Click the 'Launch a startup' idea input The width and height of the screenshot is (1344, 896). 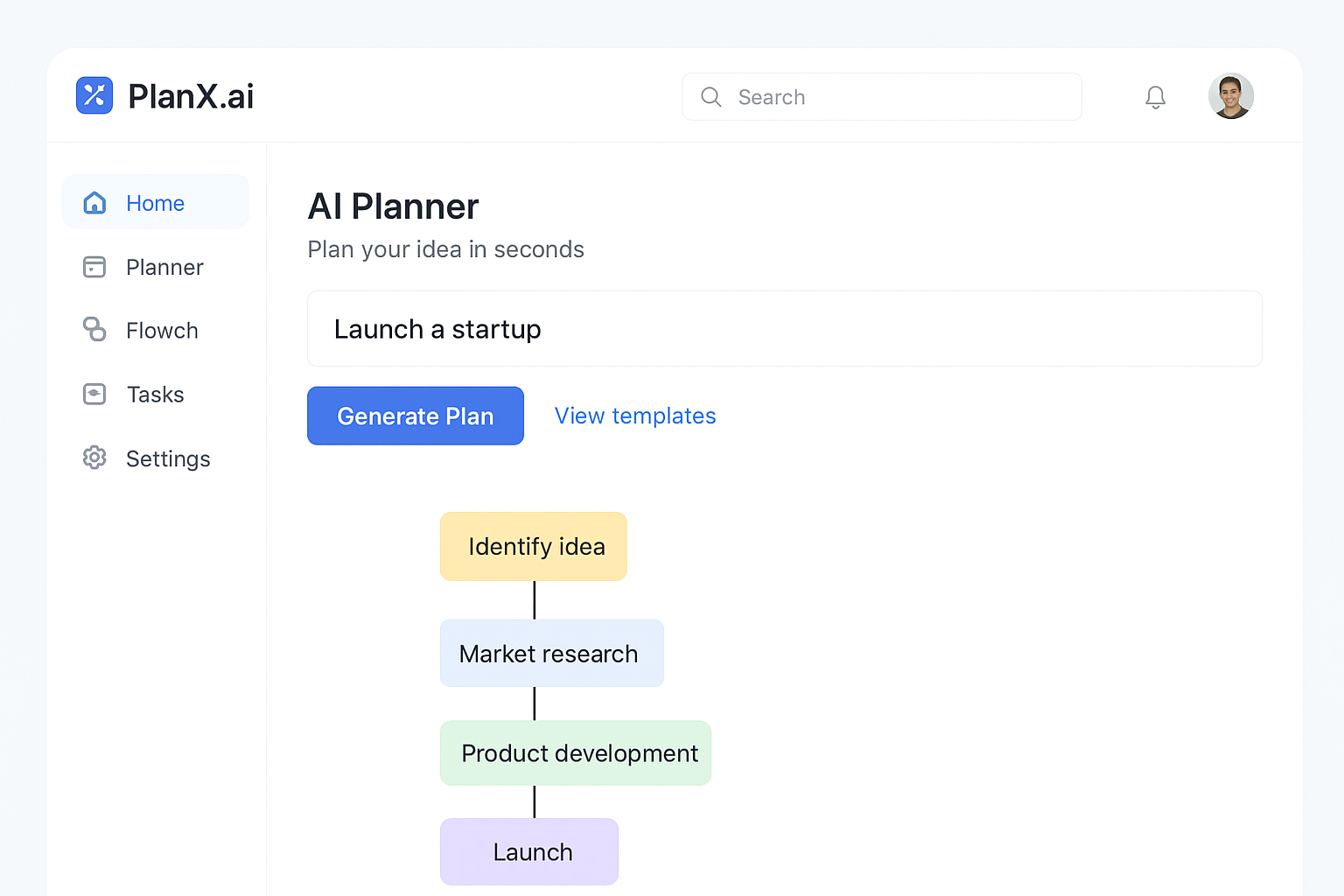pyautogui.click(x=784, y=329)
